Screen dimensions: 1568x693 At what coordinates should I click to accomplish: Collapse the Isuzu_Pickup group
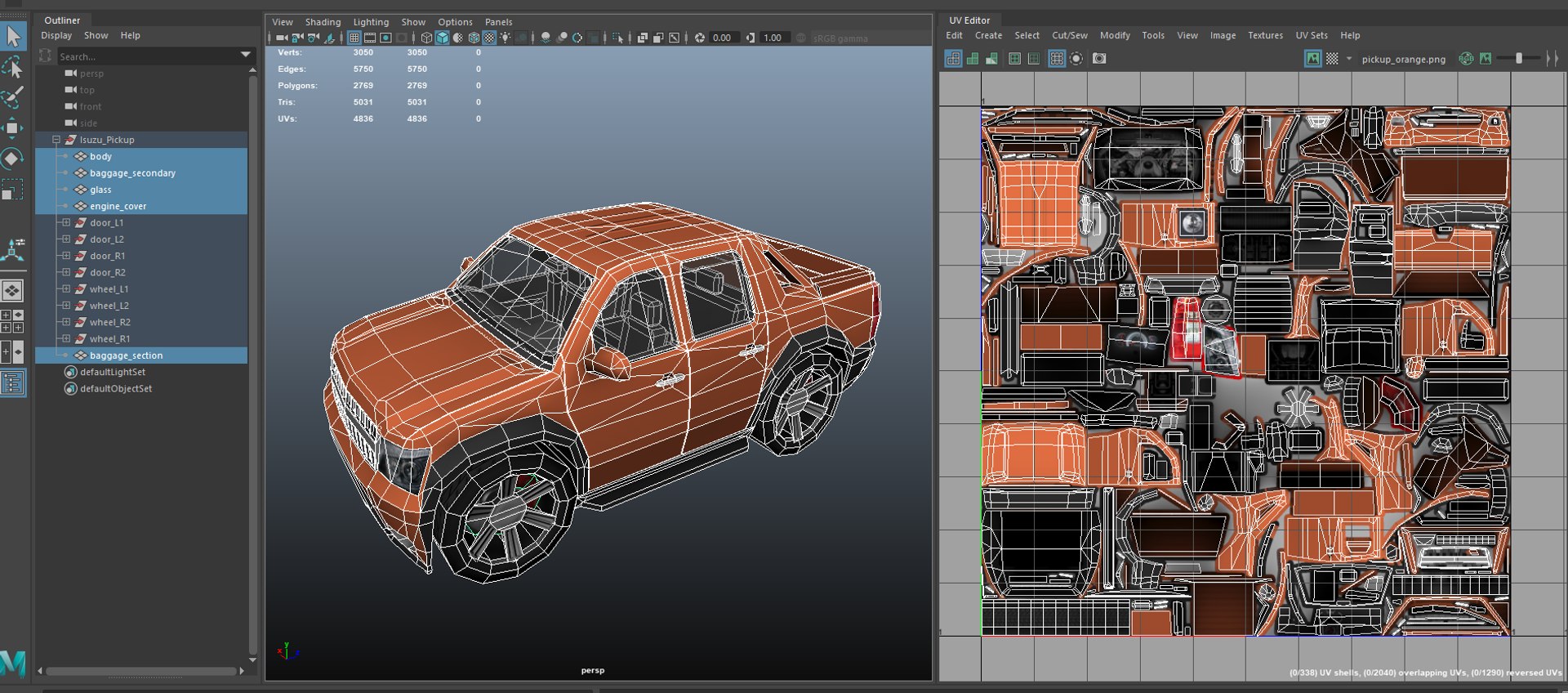(56, 140)
